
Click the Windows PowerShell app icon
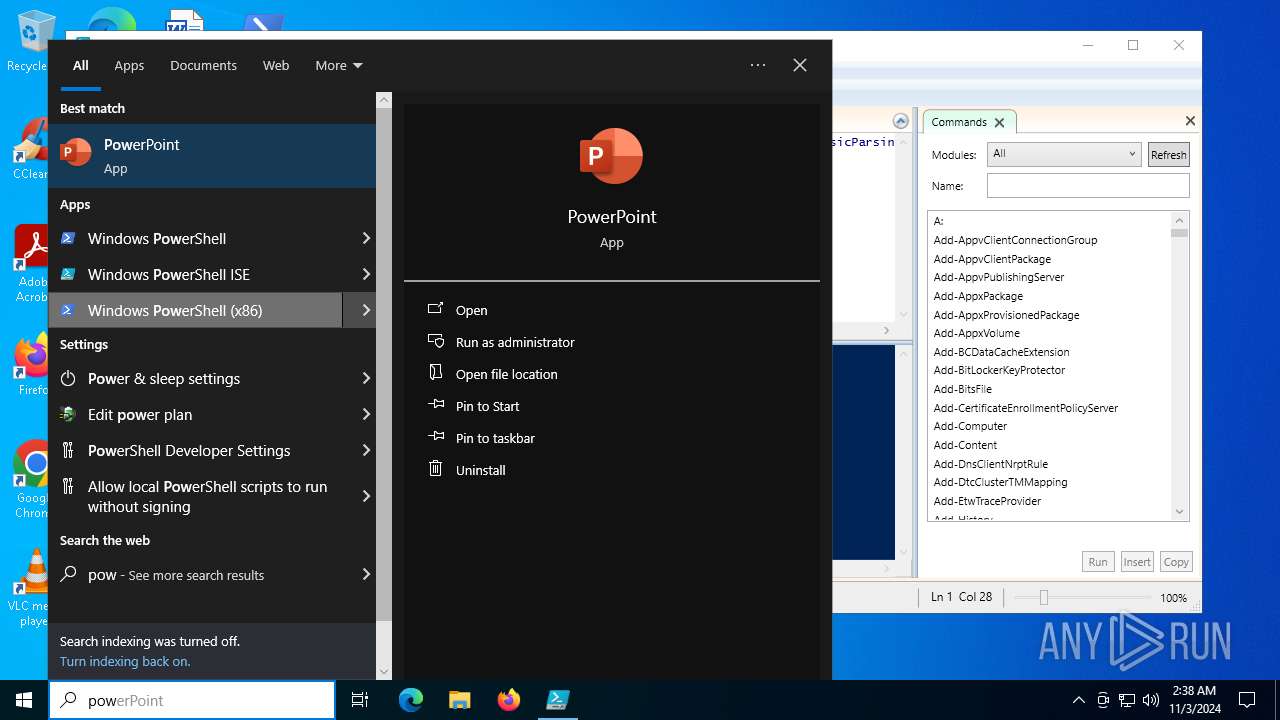pos(68,238)
